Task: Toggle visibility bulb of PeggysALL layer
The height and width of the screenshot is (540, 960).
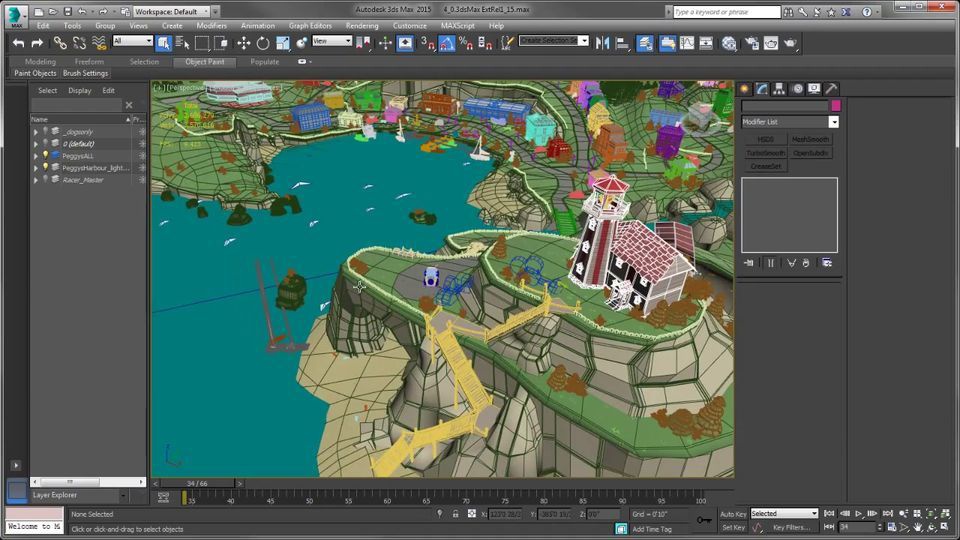Action: 45,156
